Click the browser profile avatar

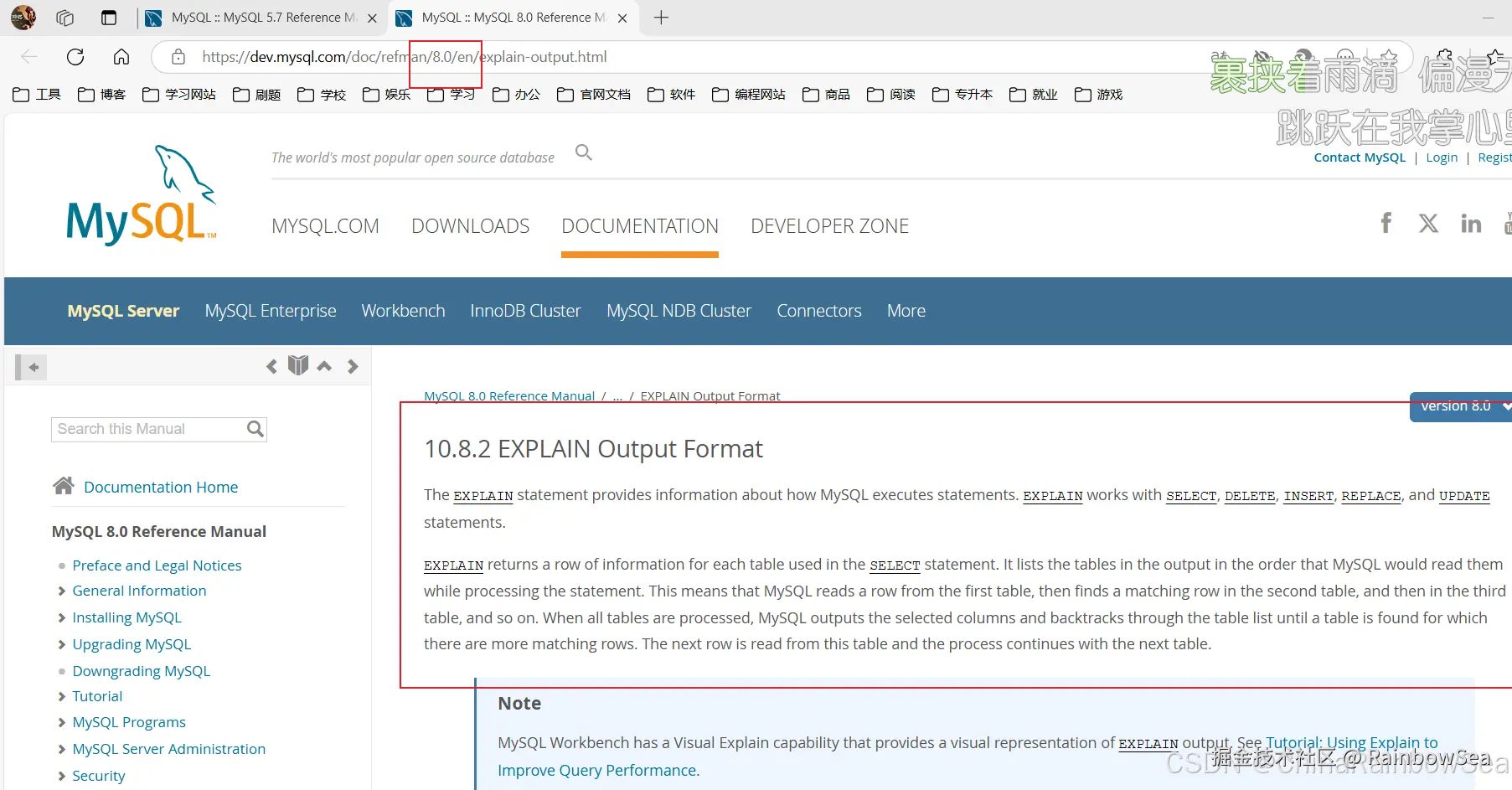(23, 17)
